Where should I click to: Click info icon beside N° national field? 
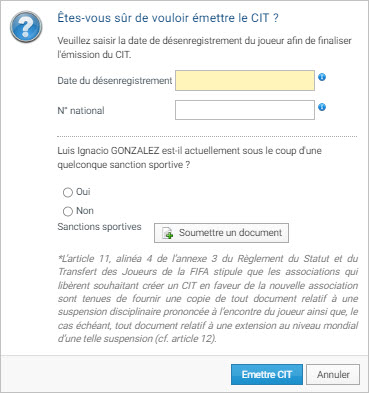pos(322,107)
